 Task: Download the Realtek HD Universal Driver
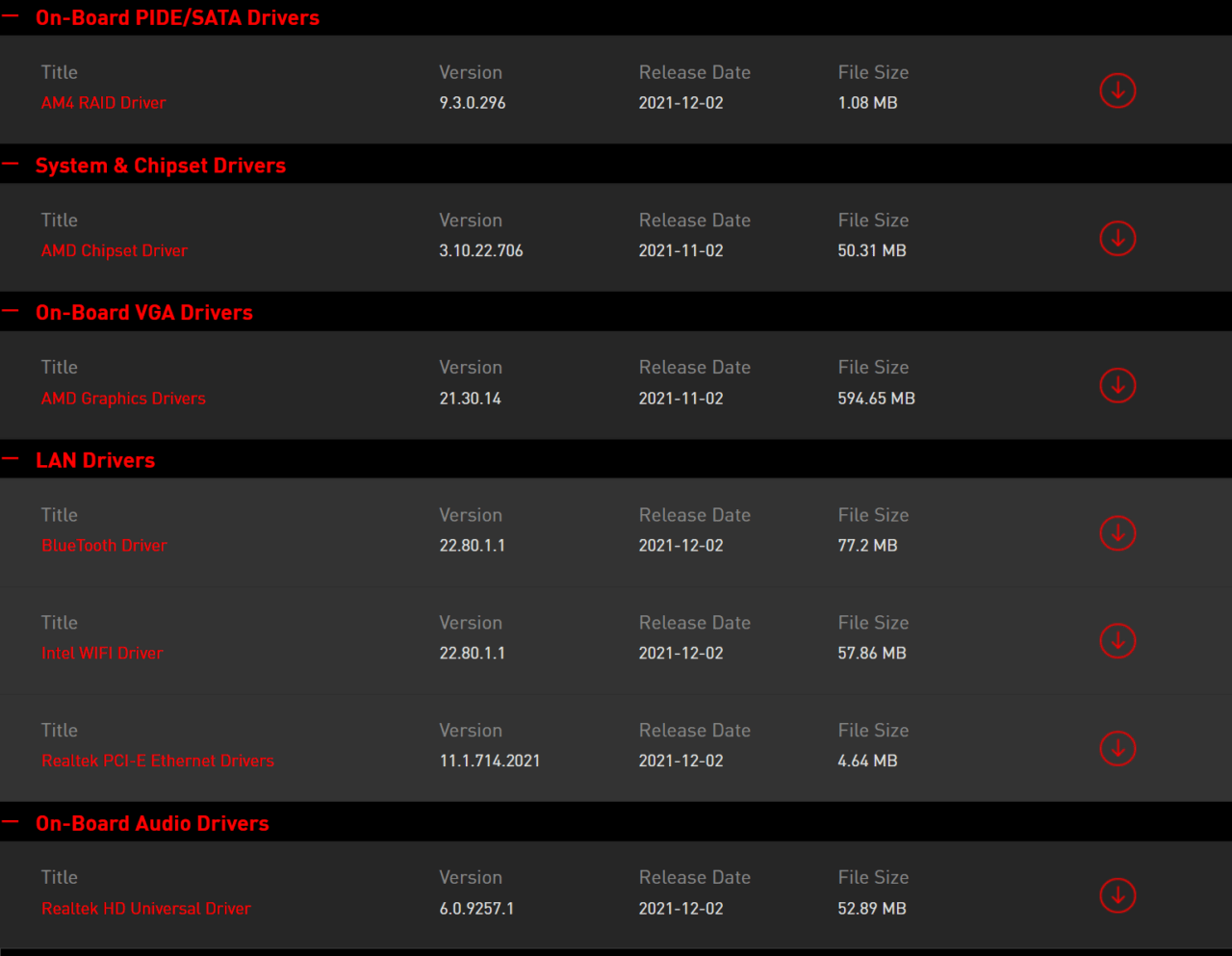1117,895
